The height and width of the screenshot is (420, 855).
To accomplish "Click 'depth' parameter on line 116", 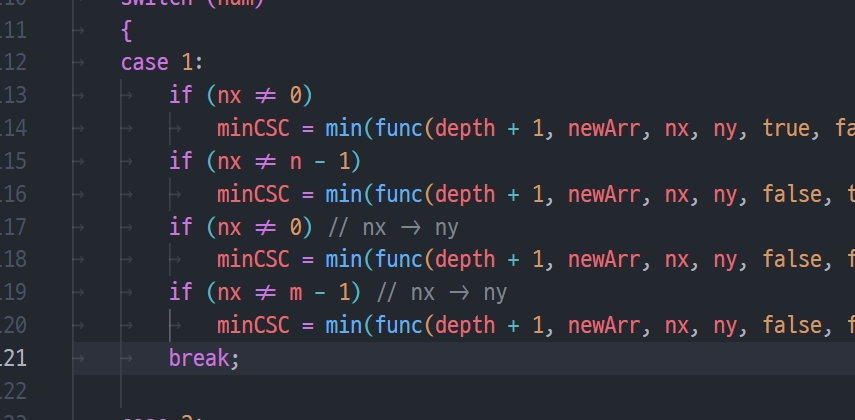I will 465,194.
